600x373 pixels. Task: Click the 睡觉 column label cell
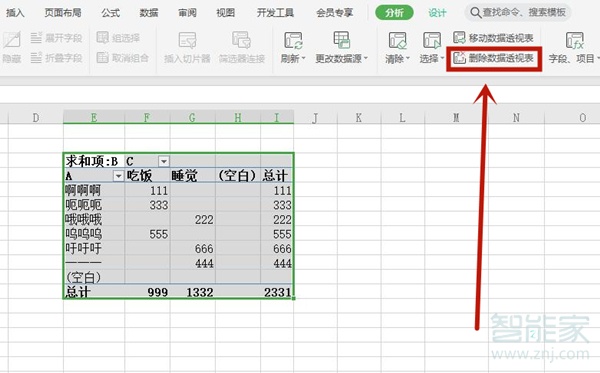pos(192,176)
